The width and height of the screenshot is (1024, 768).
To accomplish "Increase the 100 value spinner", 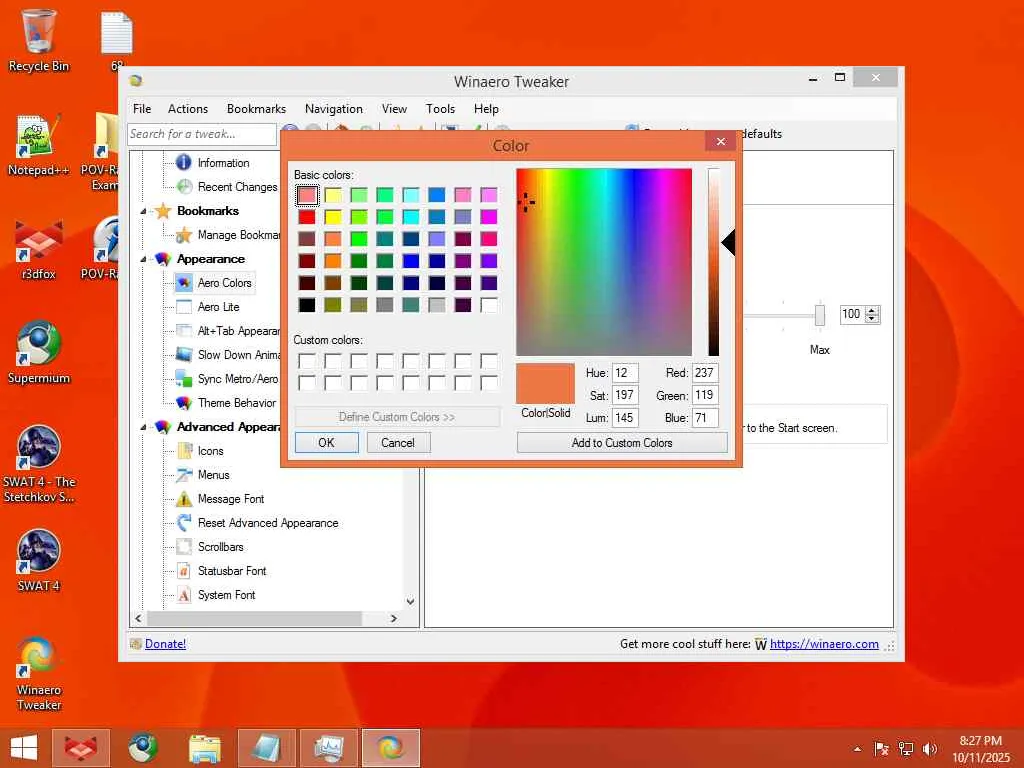I will [872, 310].
